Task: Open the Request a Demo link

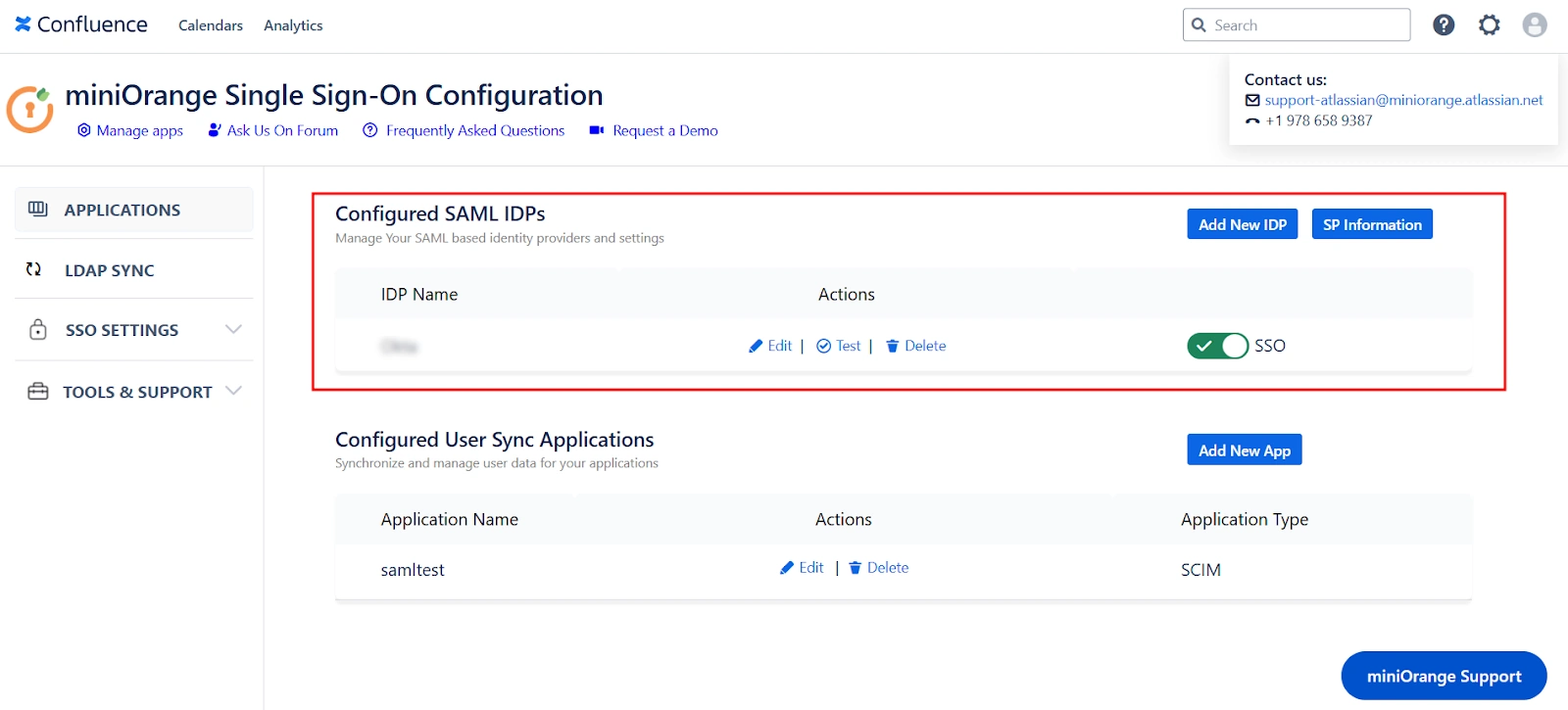Action: pos(665,130)
